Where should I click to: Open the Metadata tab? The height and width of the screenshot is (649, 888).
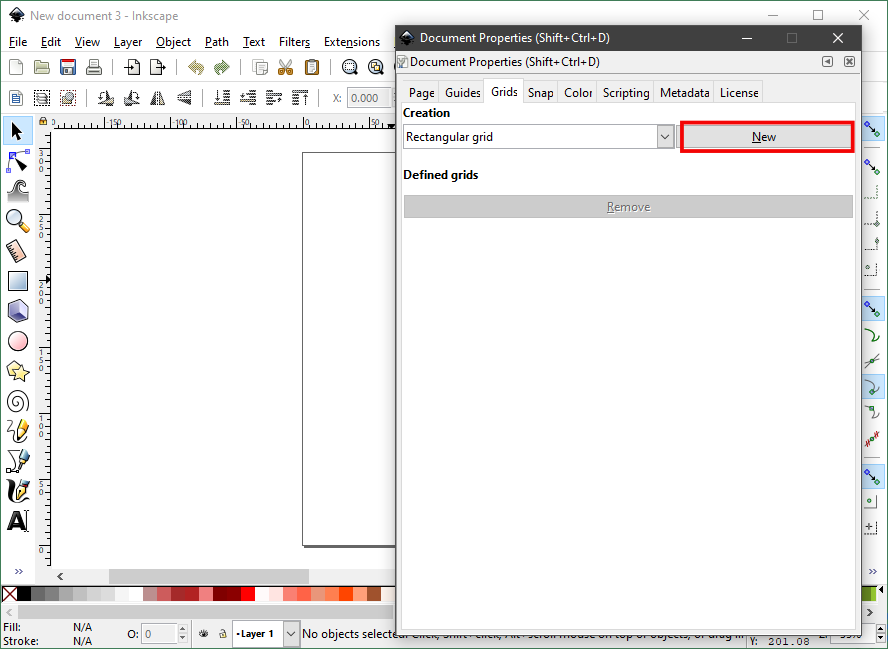(684, 93)
